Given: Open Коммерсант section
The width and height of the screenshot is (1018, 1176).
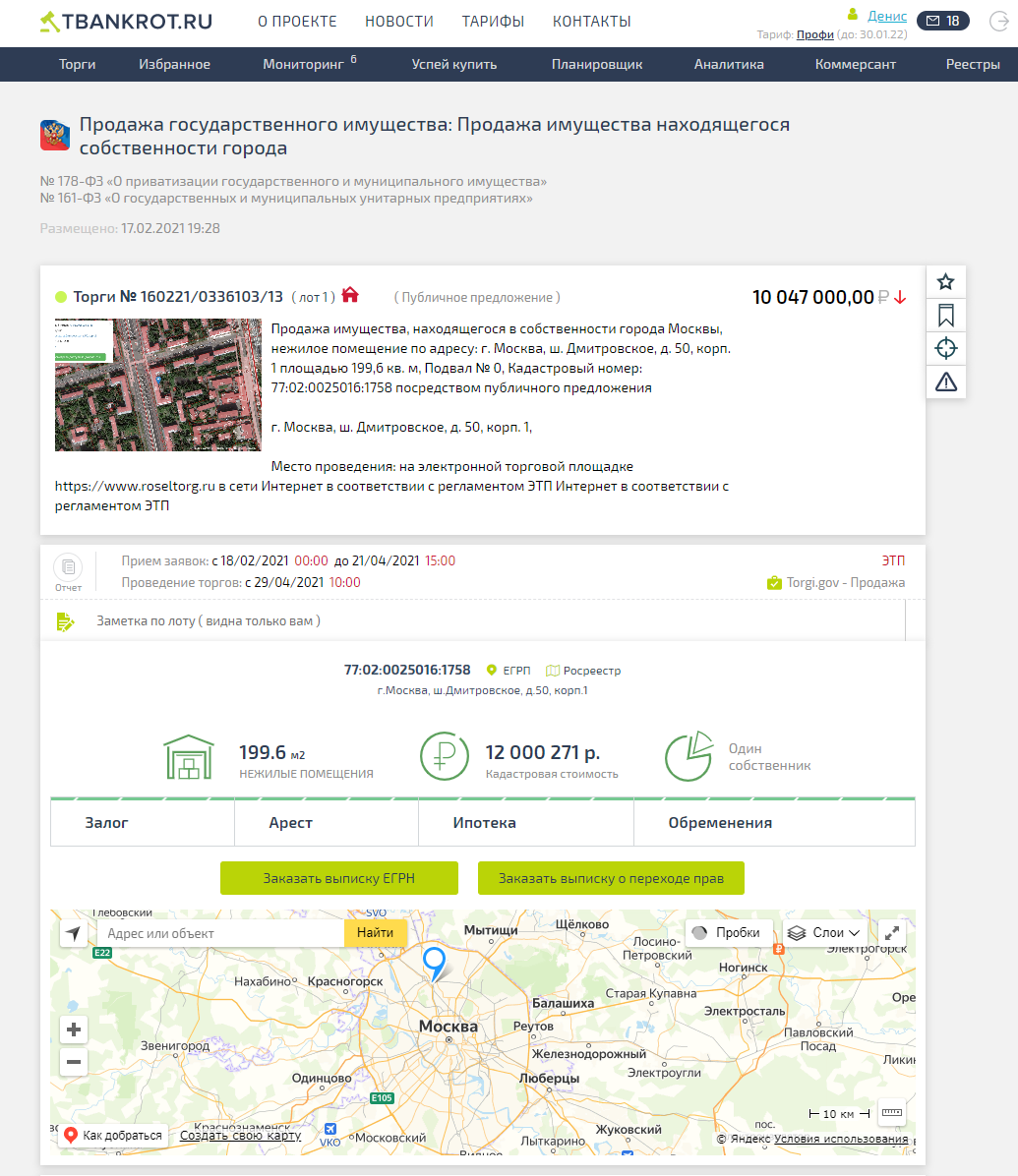Looking at the screenshot, I should [x=856, y=65].
